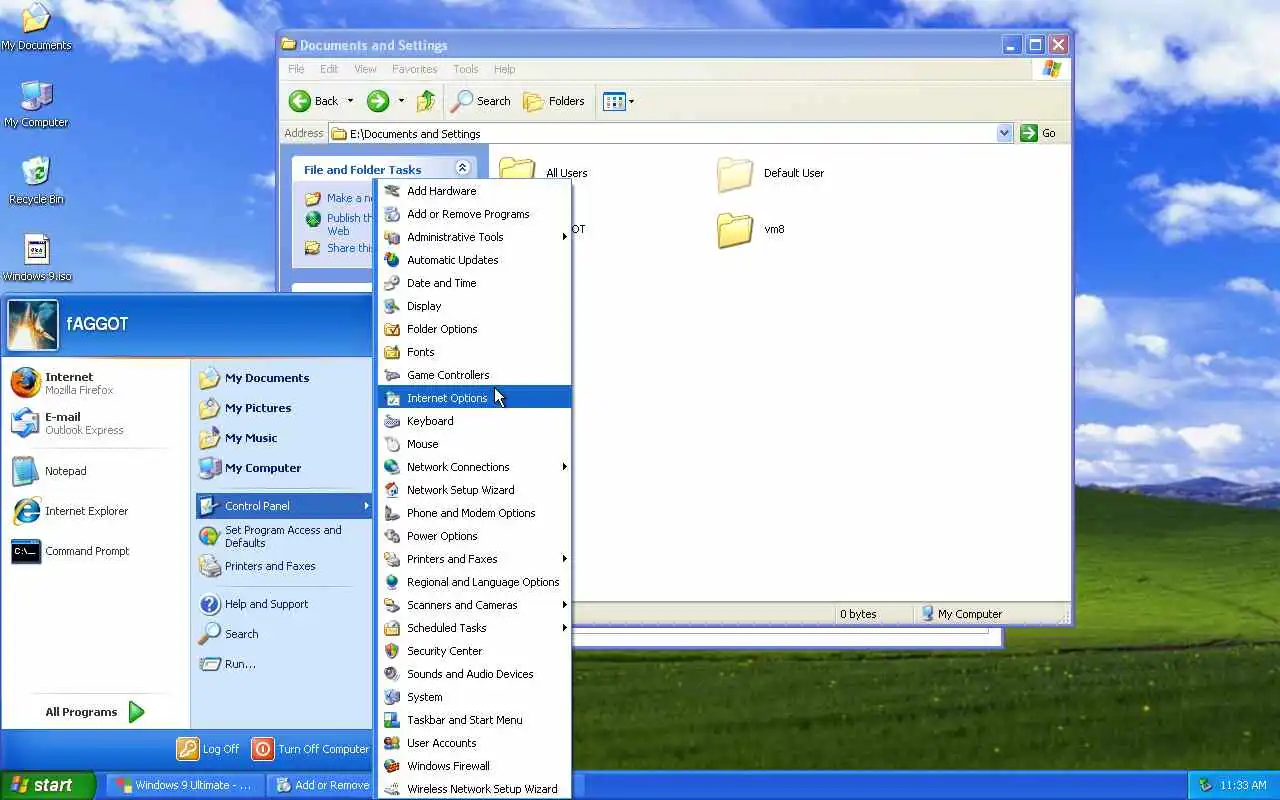Open Phone and Modem Options
The image size is (1280, 800).
475,513
